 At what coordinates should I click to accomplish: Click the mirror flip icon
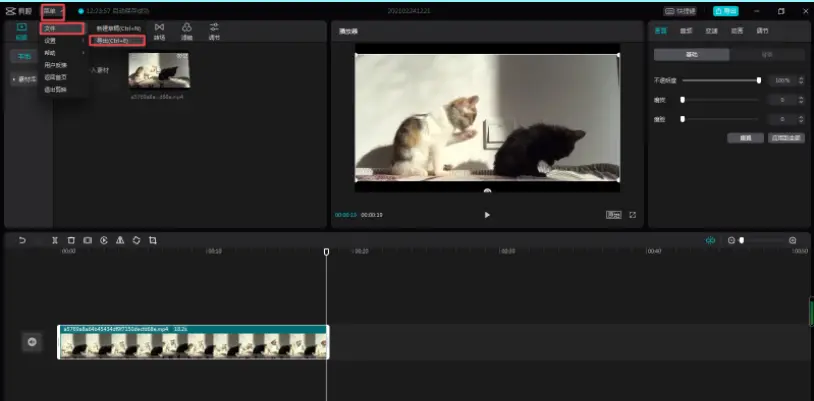(x=120, y=240)
